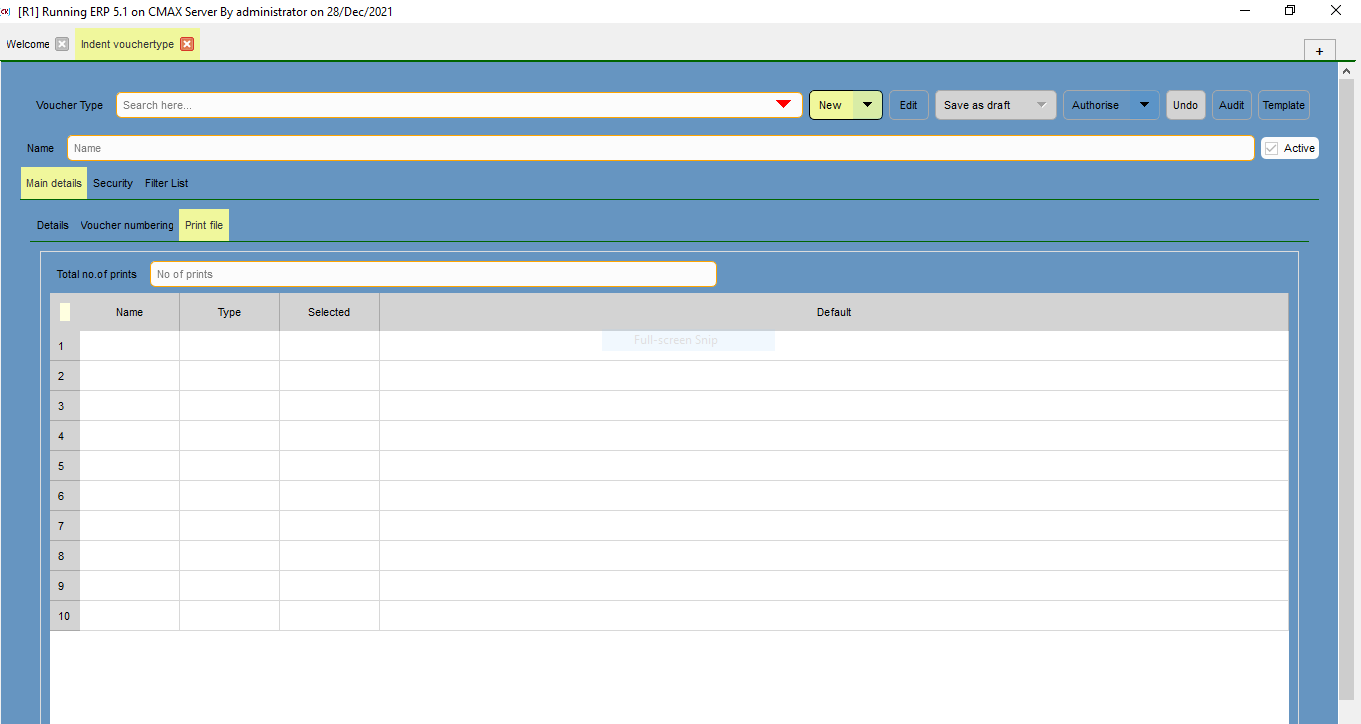Click the New button

coord(831,105)
